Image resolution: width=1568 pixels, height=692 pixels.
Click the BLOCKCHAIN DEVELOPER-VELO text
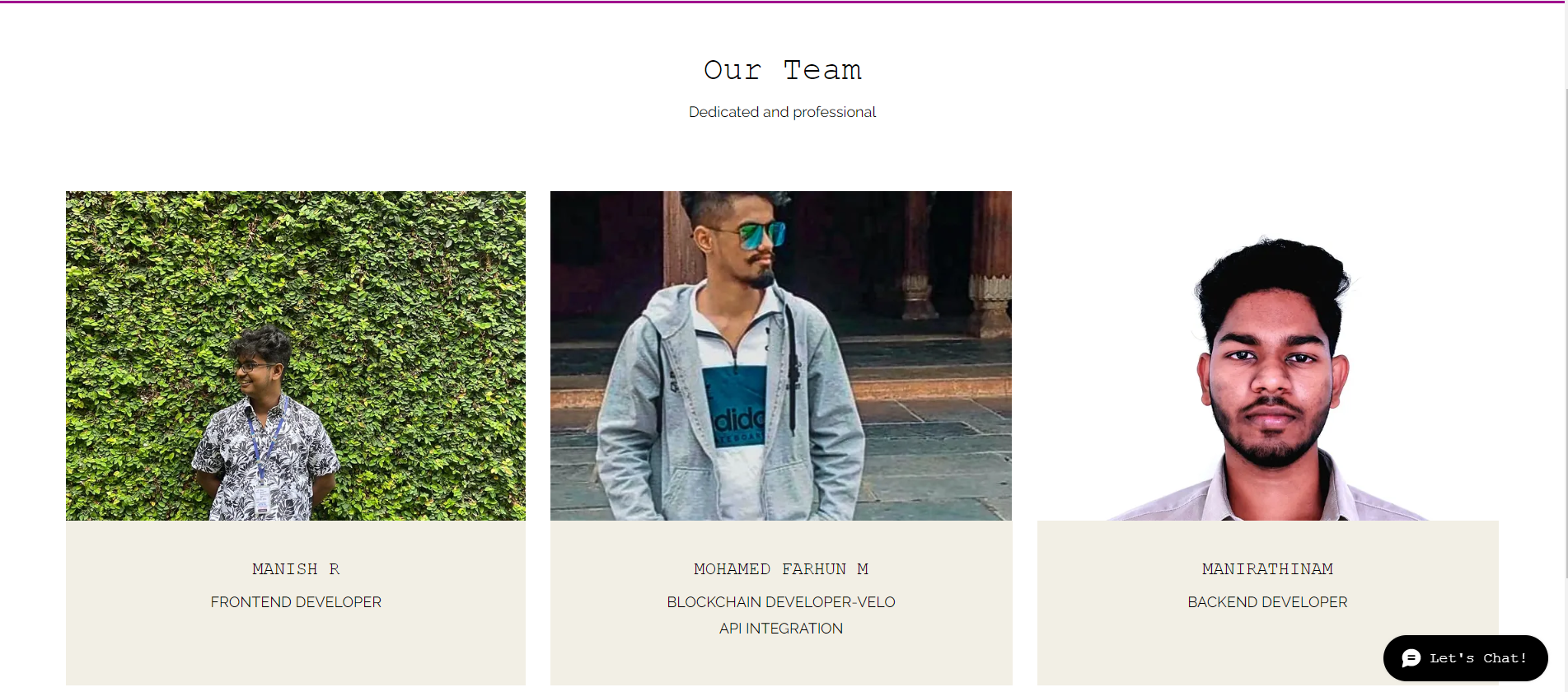[x=781, y=602]
